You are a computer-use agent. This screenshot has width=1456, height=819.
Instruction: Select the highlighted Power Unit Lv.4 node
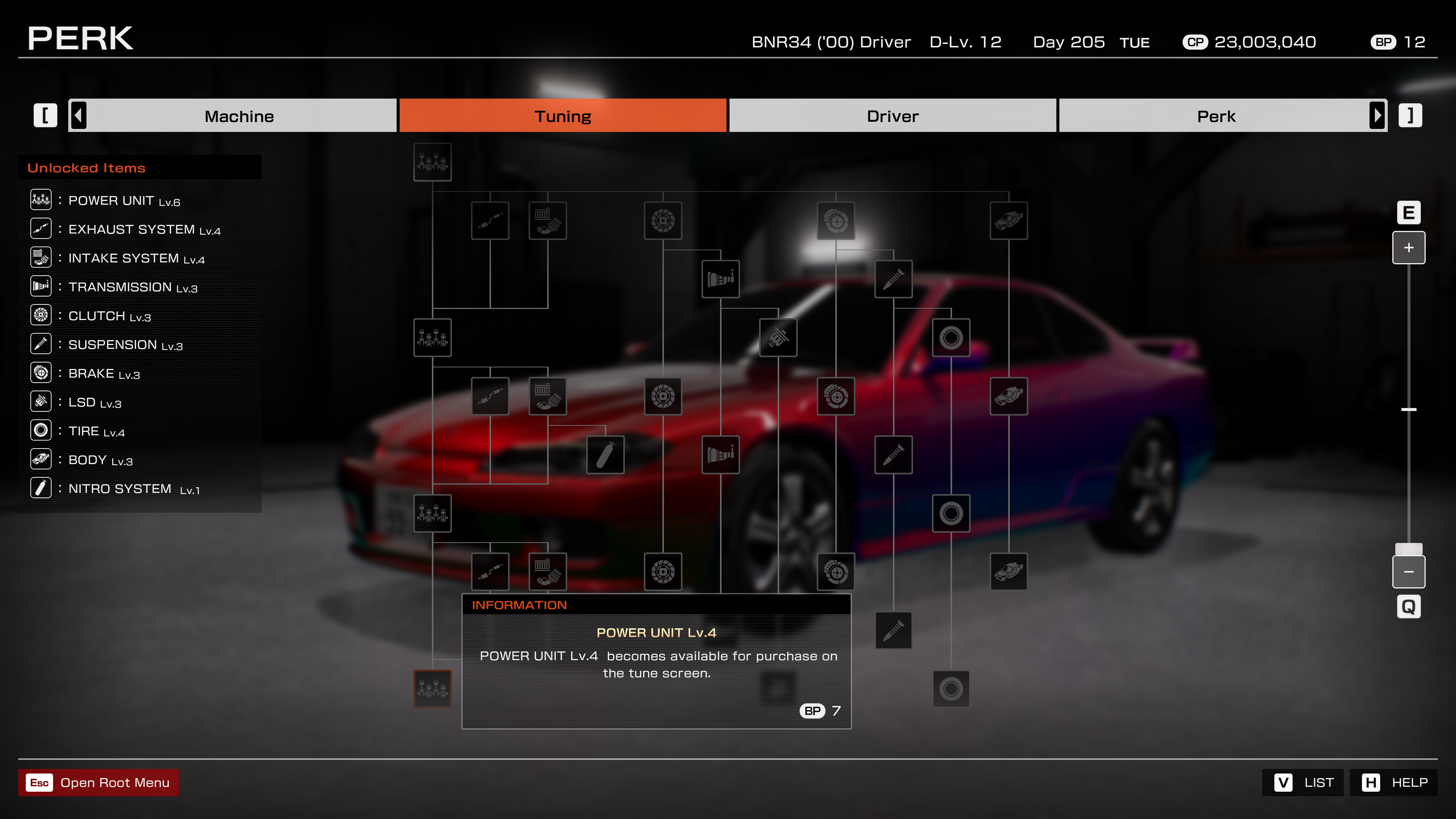point(432,689)
